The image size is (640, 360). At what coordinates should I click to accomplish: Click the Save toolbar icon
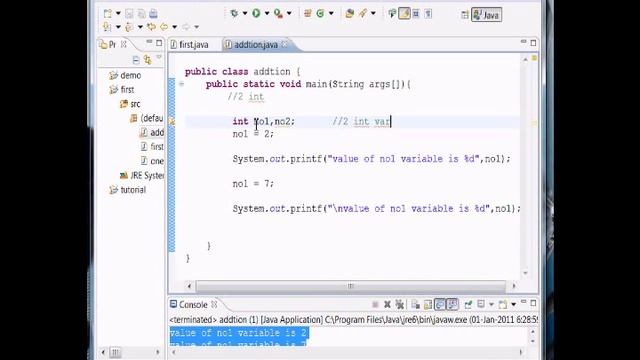tap(129, 14)
